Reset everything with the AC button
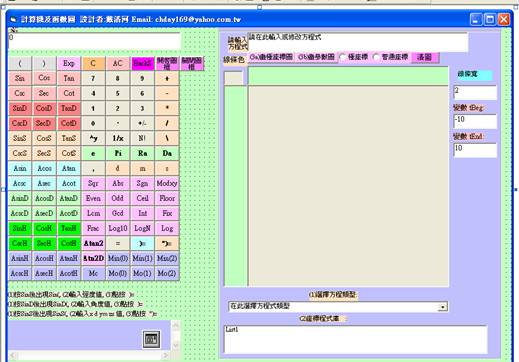The width and height of the screenshot is (519, 362). [x=118, y=63]
